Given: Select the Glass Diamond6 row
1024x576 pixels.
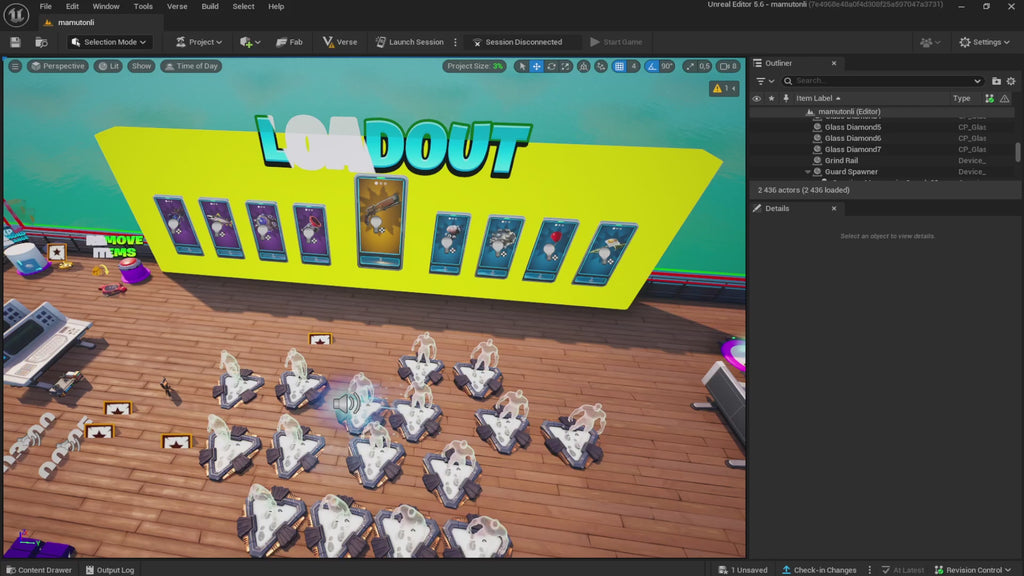Looking at the screenshot, I should 882,138.
